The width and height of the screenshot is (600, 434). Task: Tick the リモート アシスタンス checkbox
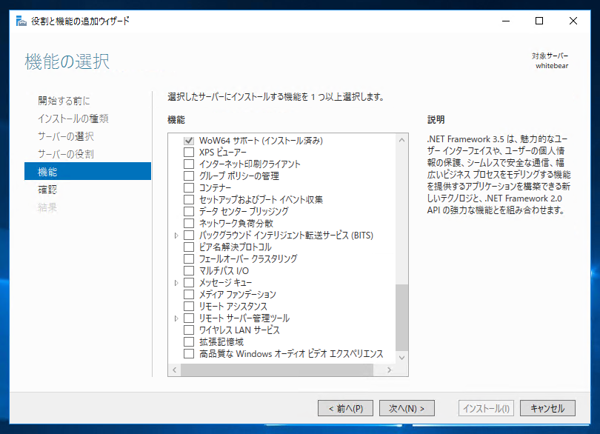point(189,307)
